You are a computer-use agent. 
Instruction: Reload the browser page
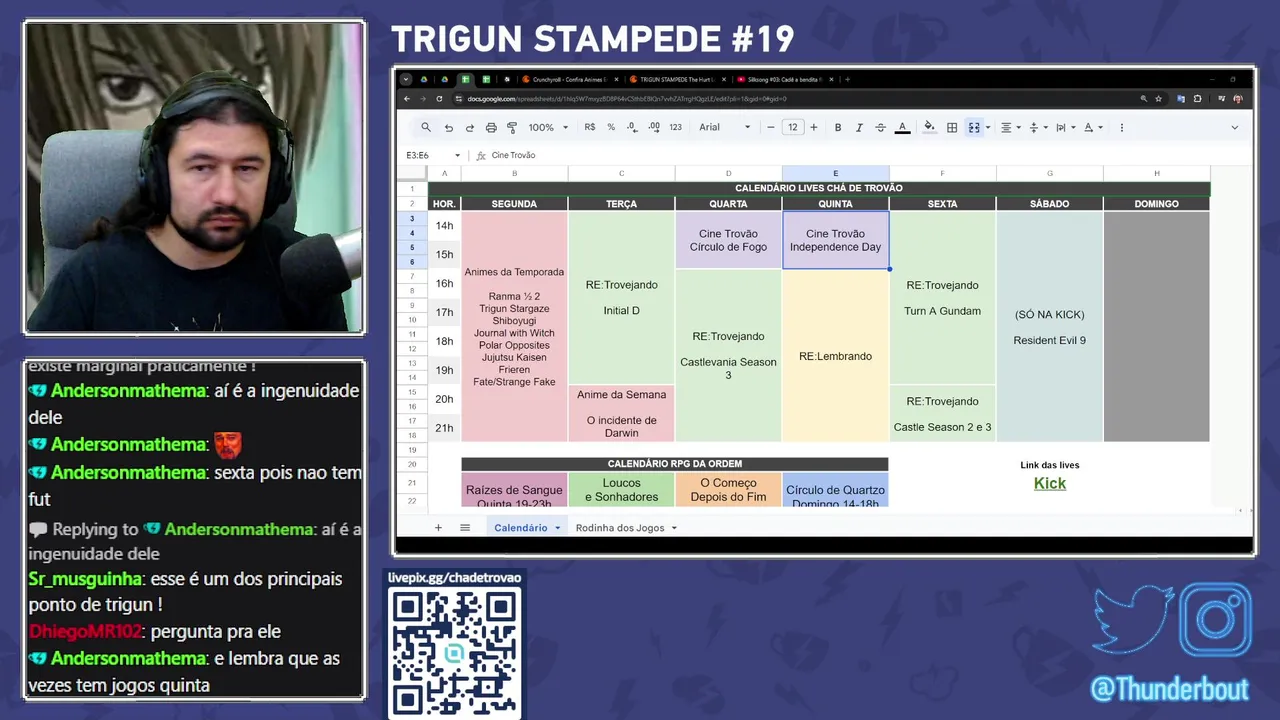point(438,99)
